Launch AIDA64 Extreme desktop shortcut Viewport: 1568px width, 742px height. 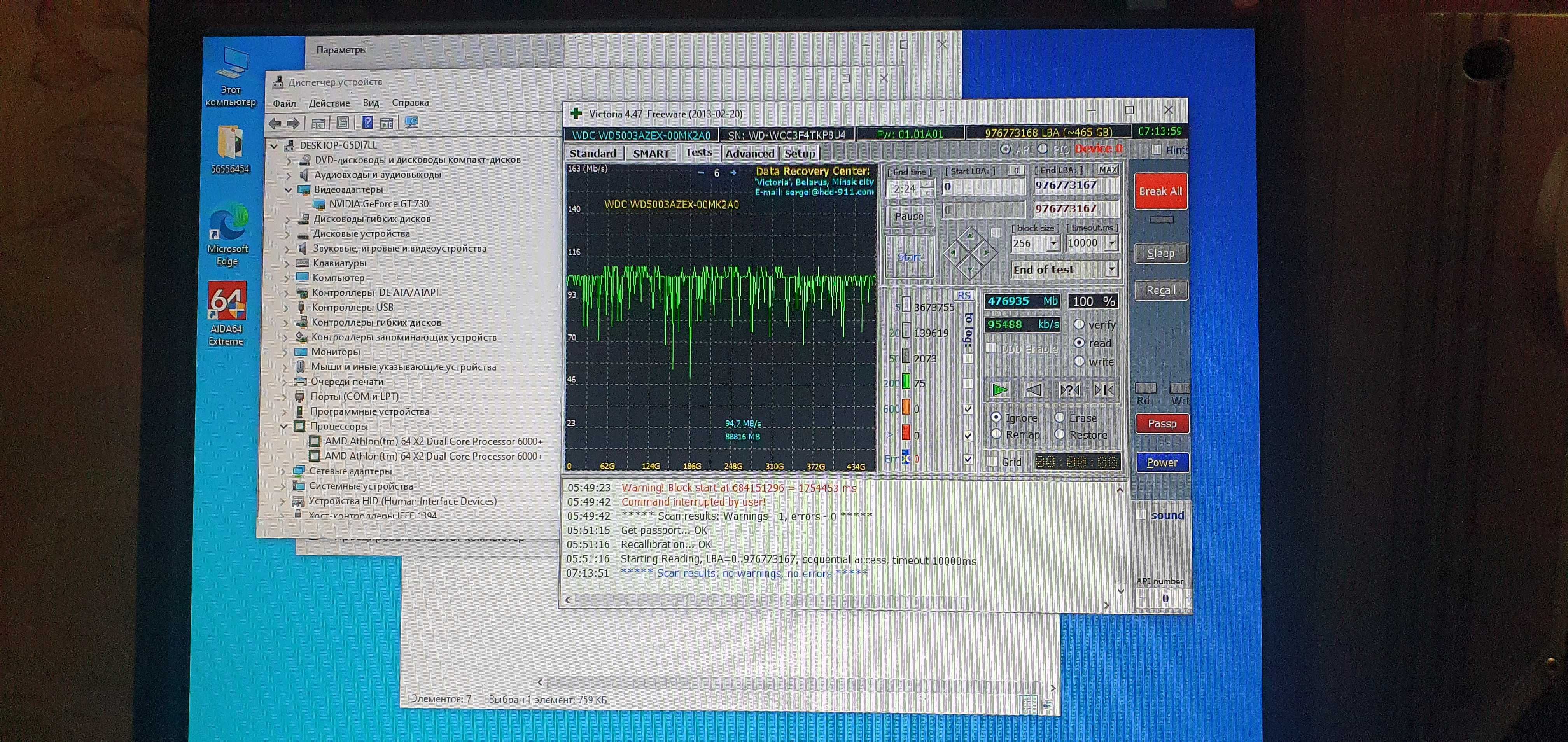click(227, 313)
